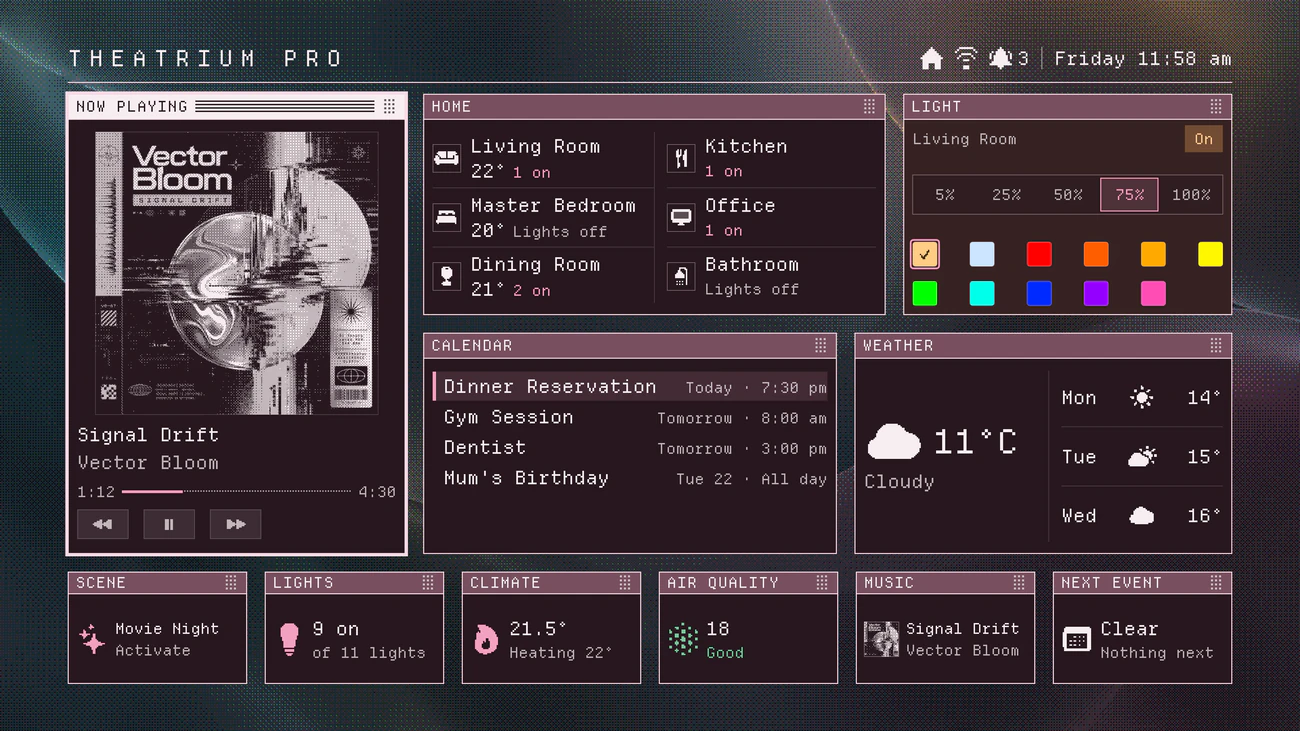This screenshot has height=731, width=1300.
Task: Select the Office monitor icon
Action: [681, 217]
